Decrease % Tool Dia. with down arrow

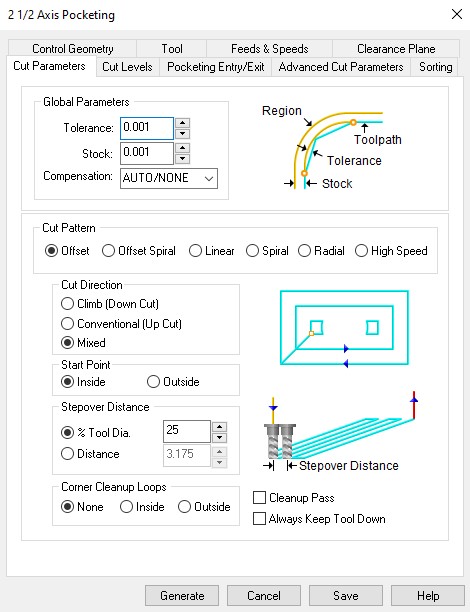coord(219,437)
